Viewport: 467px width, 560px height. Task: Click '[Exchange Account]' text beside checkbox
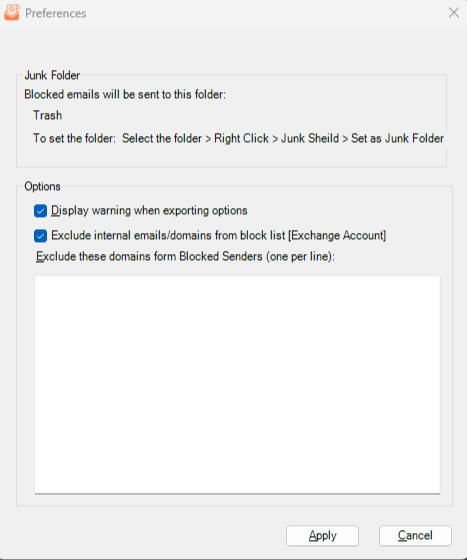tap(337, 235)
